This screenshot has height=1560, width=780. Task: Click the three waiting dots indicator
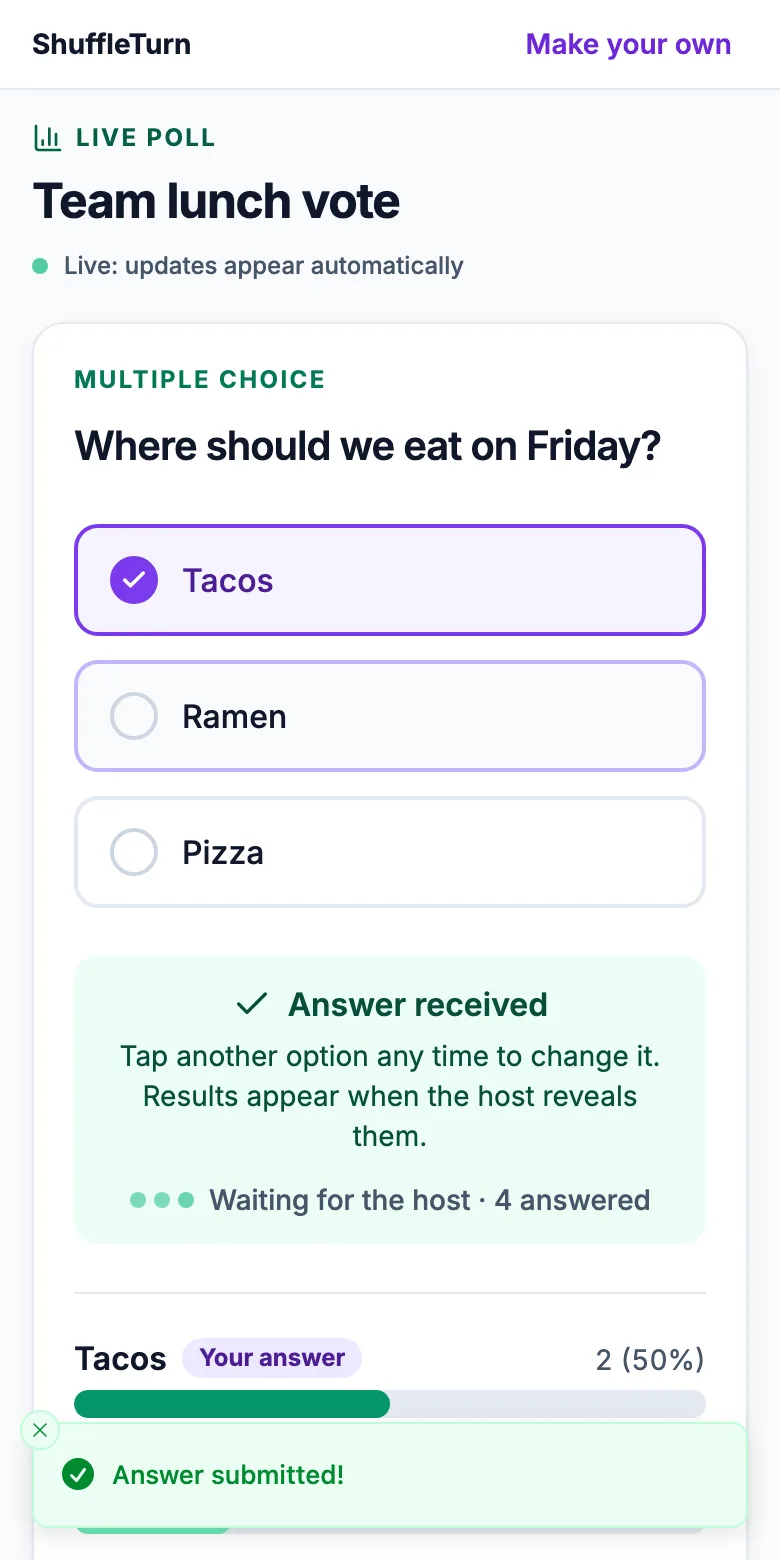(x=162, y=1200)
